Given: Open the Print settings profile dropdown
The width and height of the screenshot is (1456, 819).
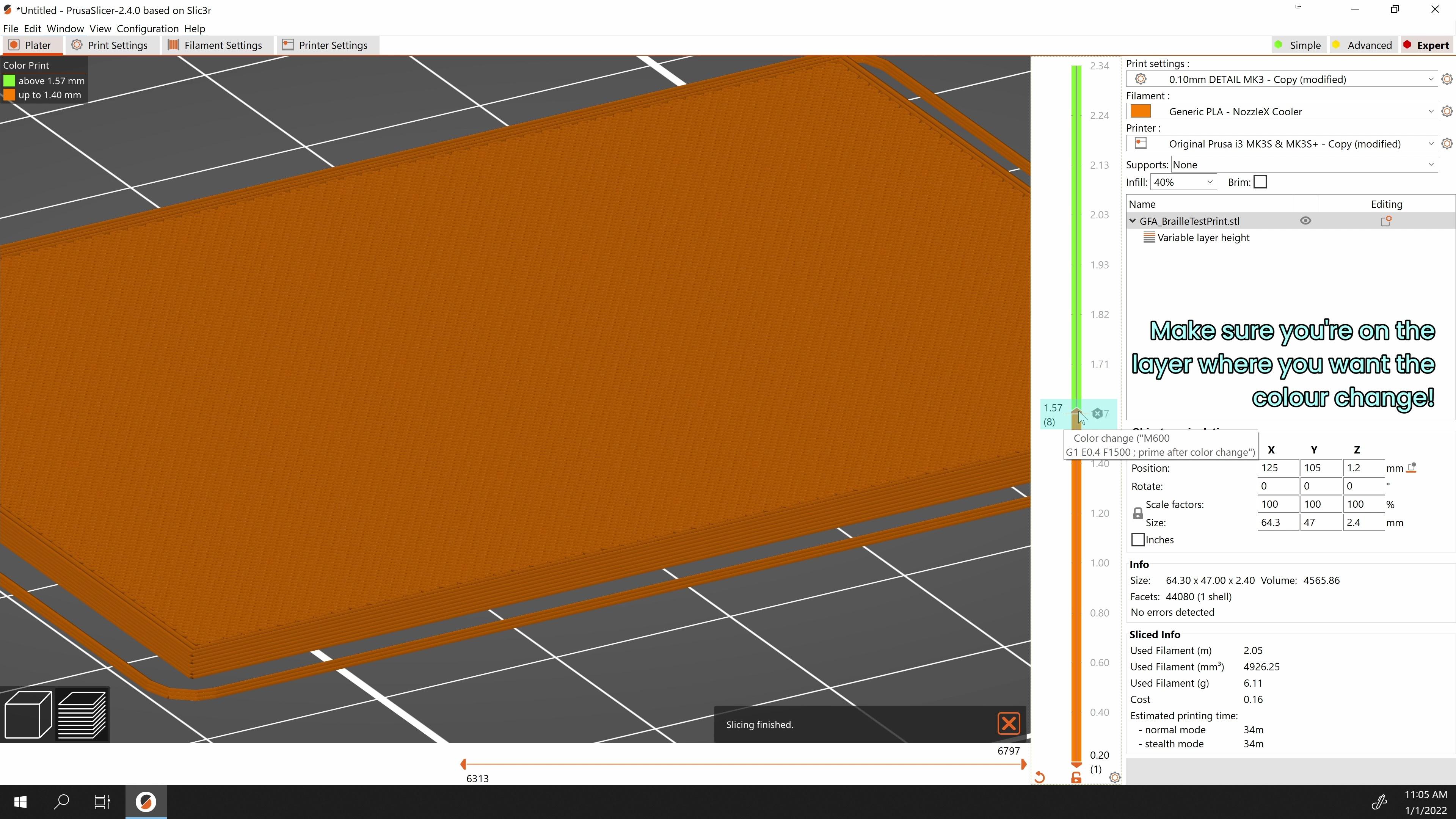Looking at the screenshot, I should point(1283,79).
